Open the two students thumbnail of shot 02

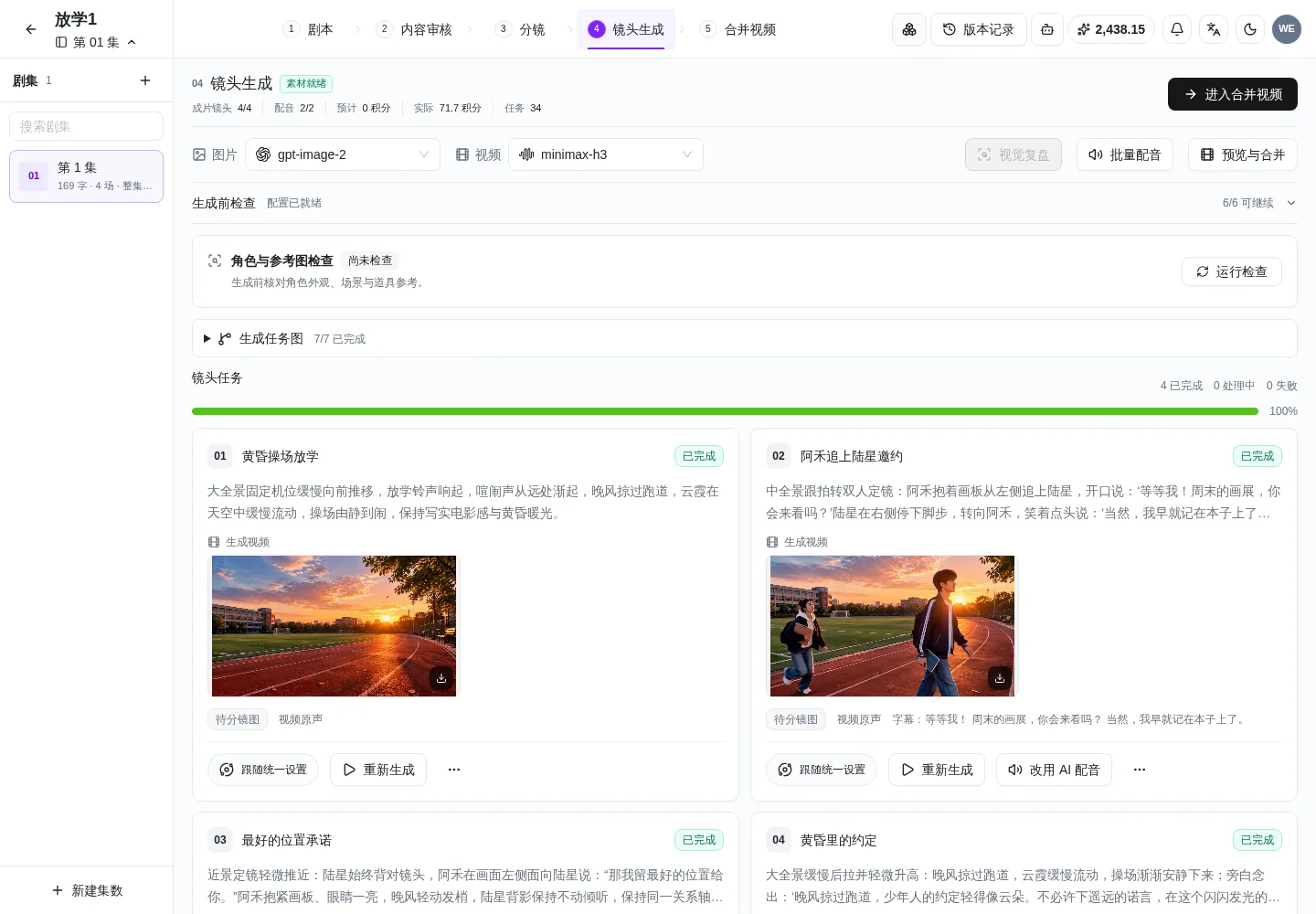pos(892,626)
